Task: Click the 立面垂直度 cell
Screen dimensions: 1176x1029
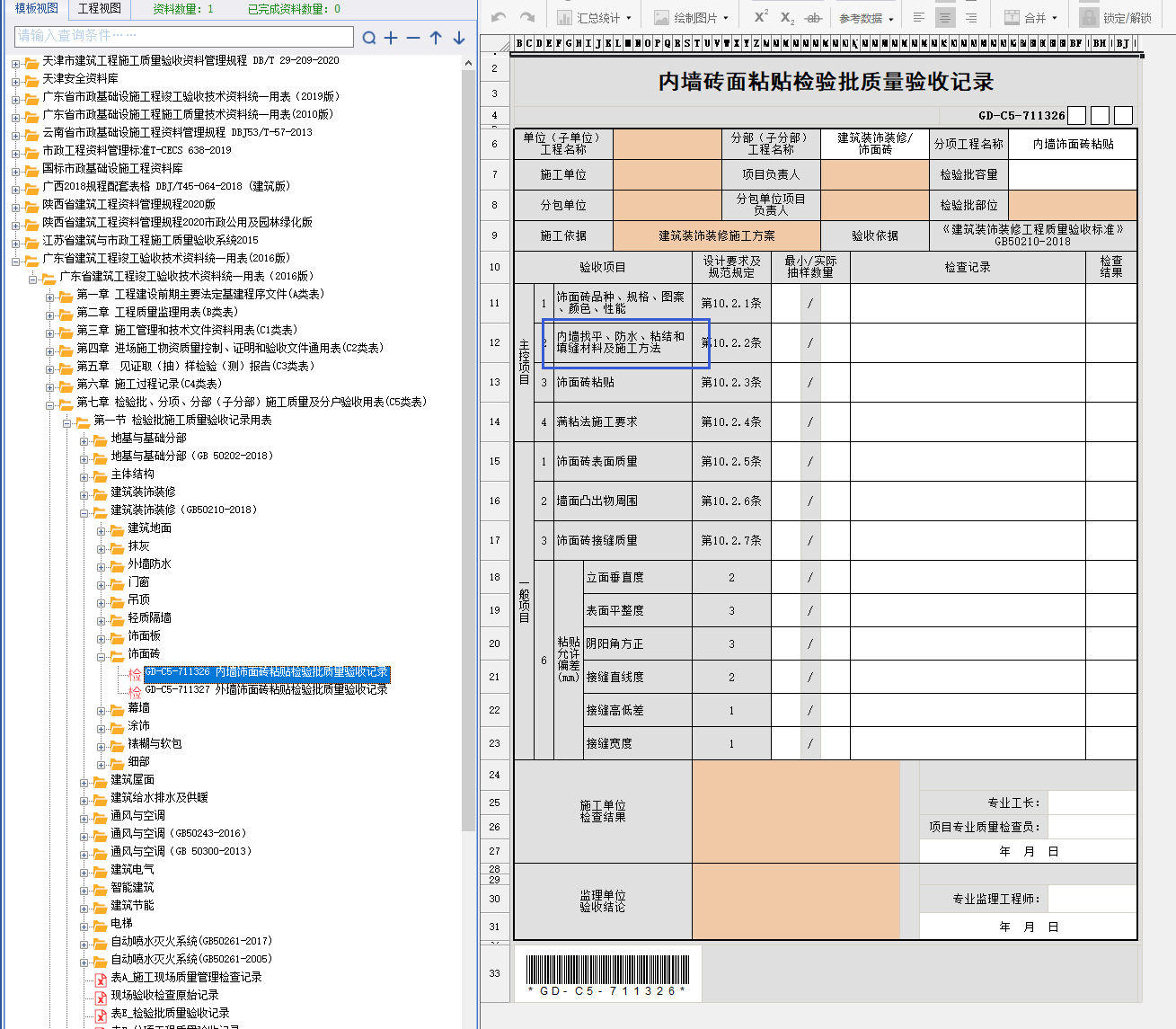Action: click(x=638, y=577)
